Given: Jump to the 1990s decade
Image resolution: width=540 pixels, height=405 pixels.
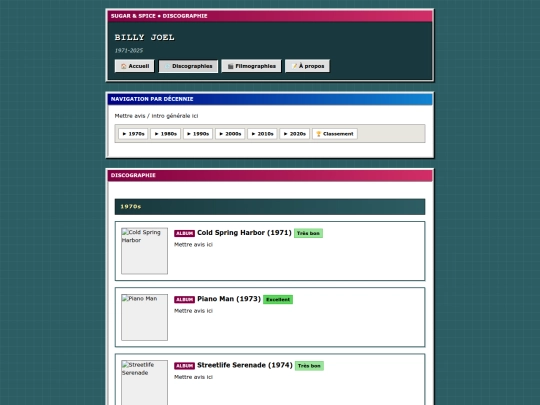Looking at the screenshot, I should [x=198, y=134].
